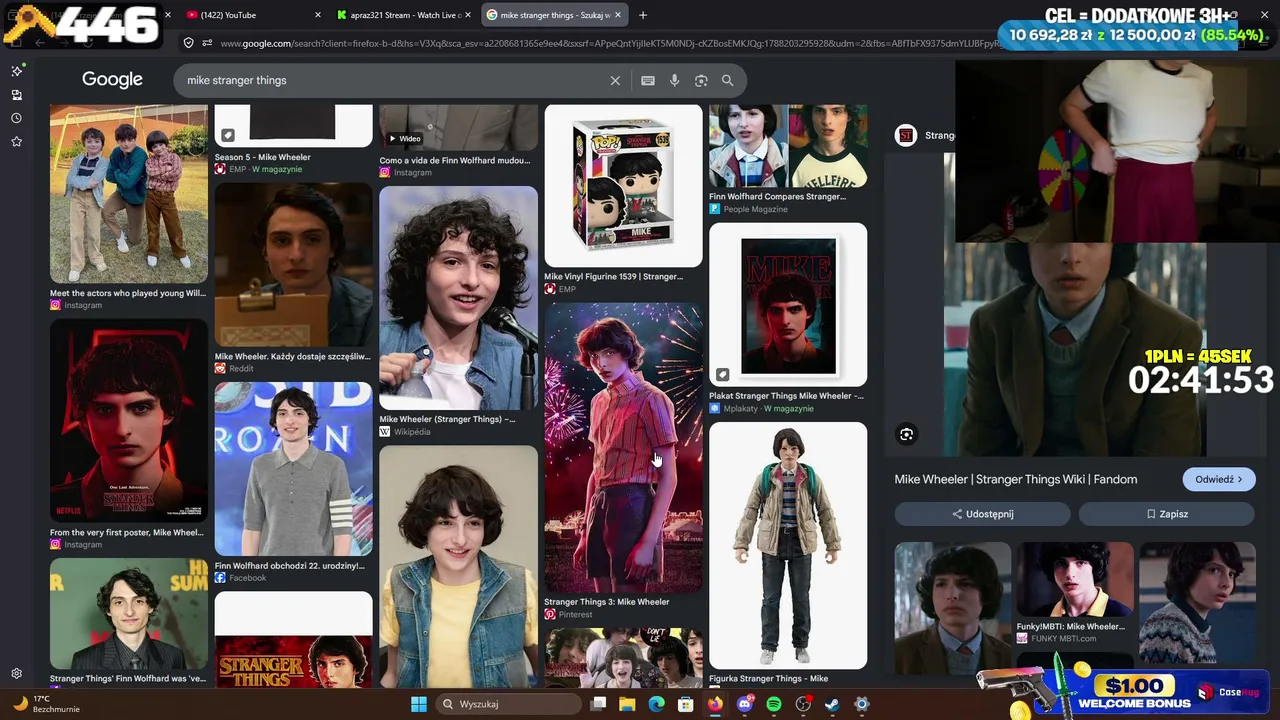Click the Zapisz save button
Viewport: 1280px width, 720px height.
(1167, 514)
